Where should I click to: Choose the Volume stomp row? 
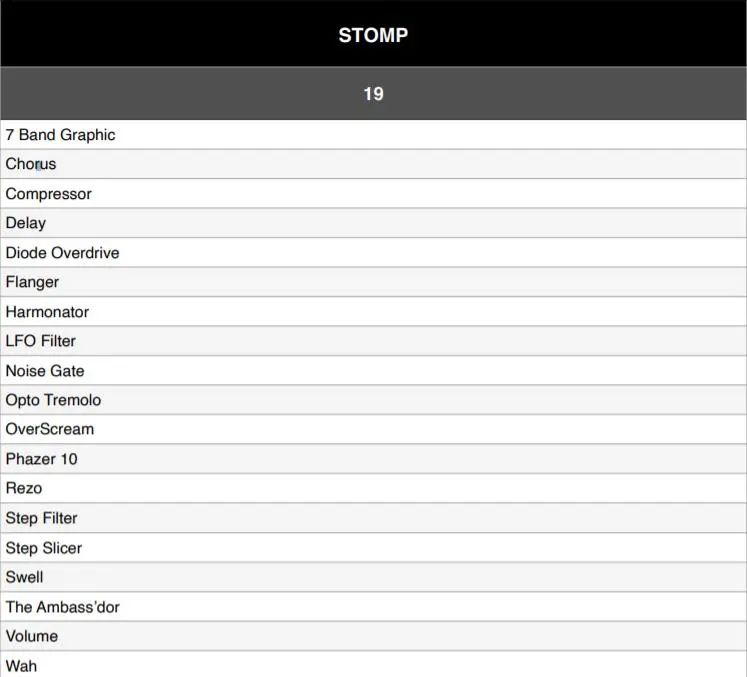point(32,636)
